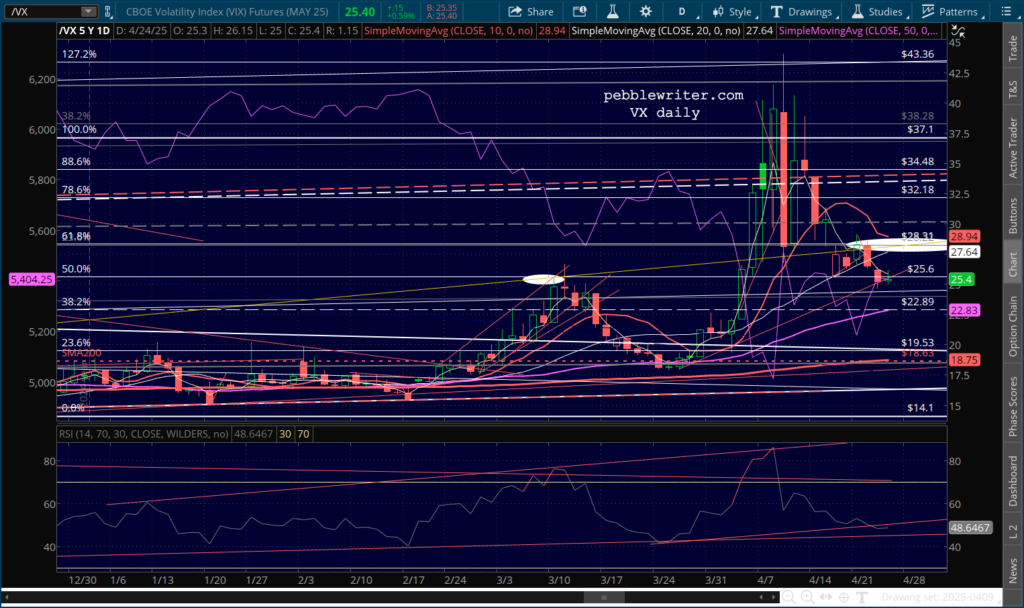This screenshot has height=608, width=1024.
Task: Open the Patterns dropdown
Action: pos(948,12)
